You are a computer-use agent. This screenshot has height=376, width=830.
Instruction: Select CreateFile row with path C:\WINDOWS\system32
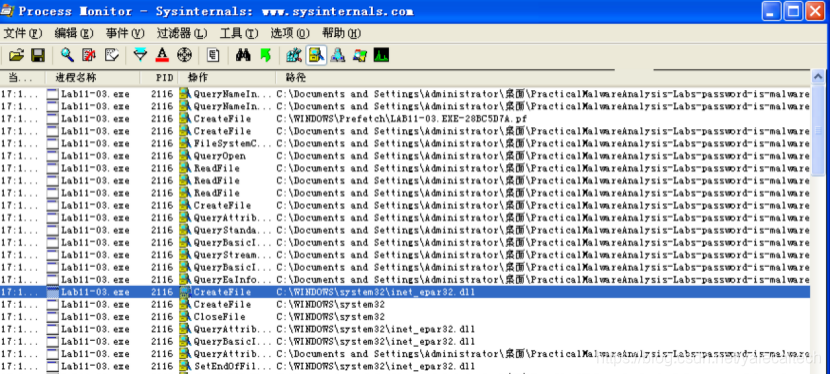point(405,305)
